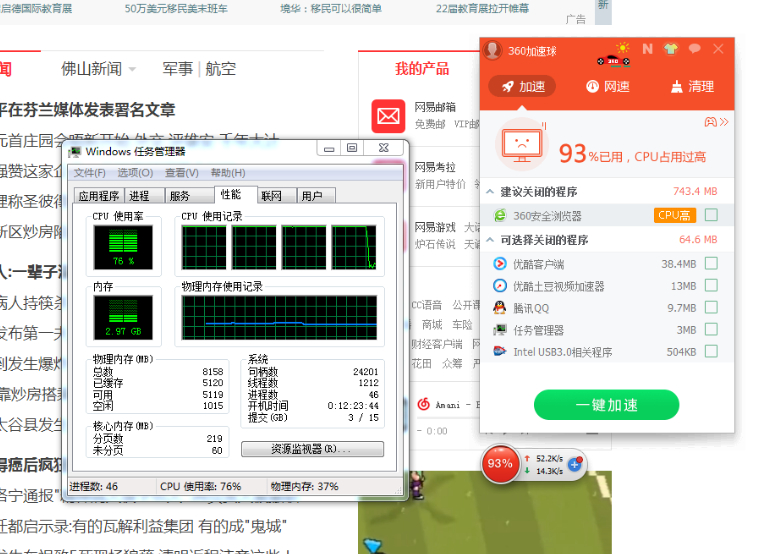Click the 物理内存使用记录 graph

point(279,317)
